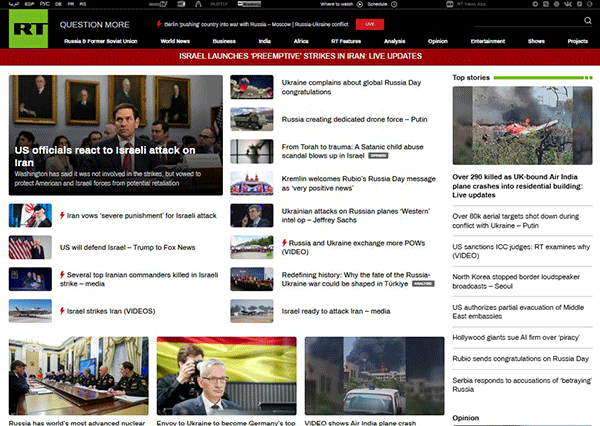Open Russia and Ukraine exchange more POWs
Viewport: 600px width, 426px height.
tap(353, 247)
